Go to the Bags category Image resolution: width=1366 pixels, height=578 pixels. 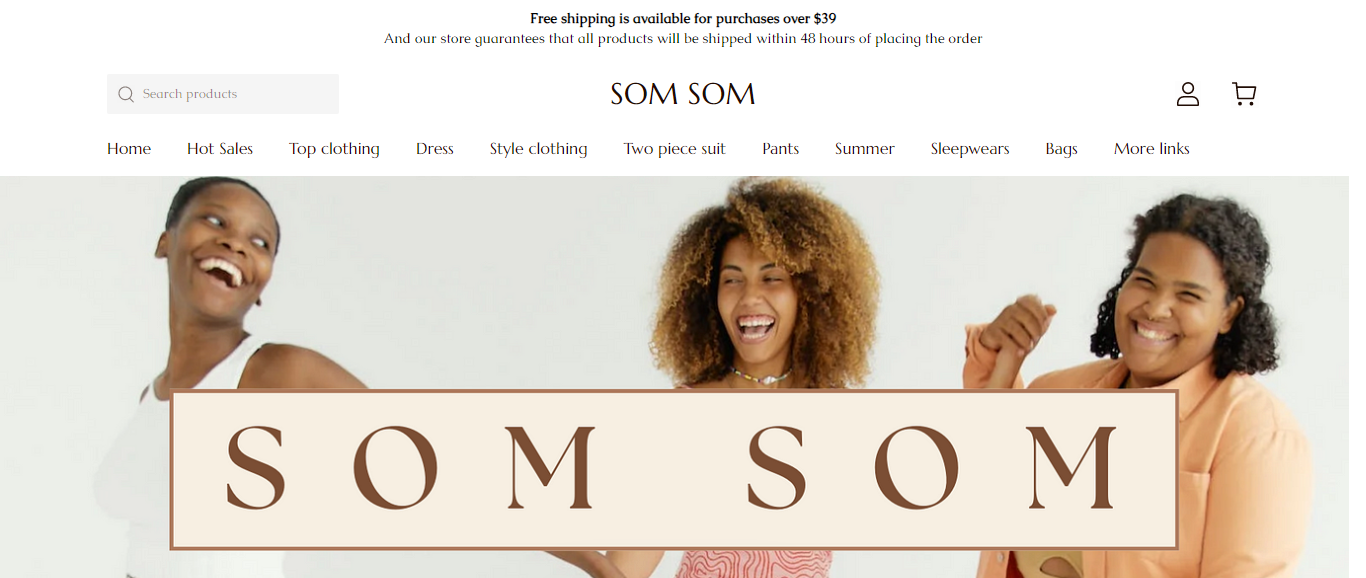tap(1061, 149)
